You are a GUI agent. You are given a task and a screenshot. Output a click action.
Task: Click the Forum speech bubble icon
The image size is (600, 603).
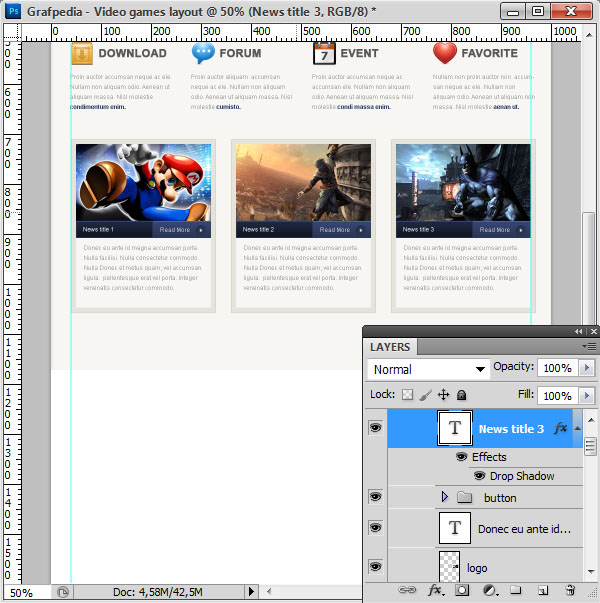[x=203, y=53]
